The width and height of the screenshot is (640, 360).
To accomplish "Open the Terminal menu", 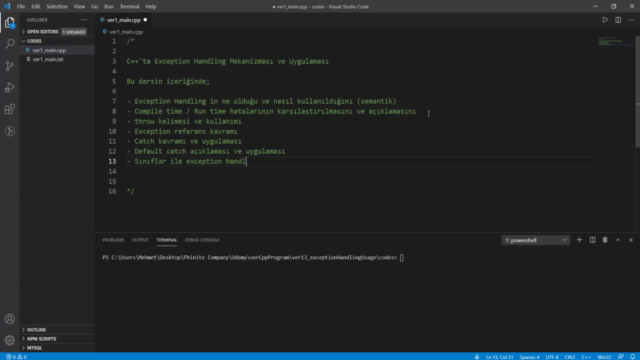I will click(129, 7).
